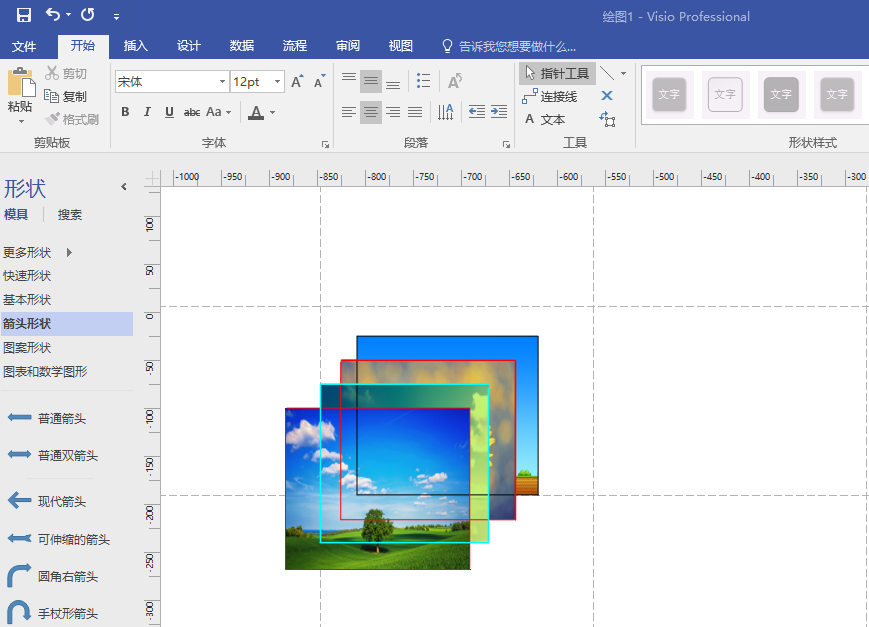The height and width of the screenshot is (627, 869).
Task: Collapse the 形状 panel with the arrow
Action: click(x=124, y=187)
